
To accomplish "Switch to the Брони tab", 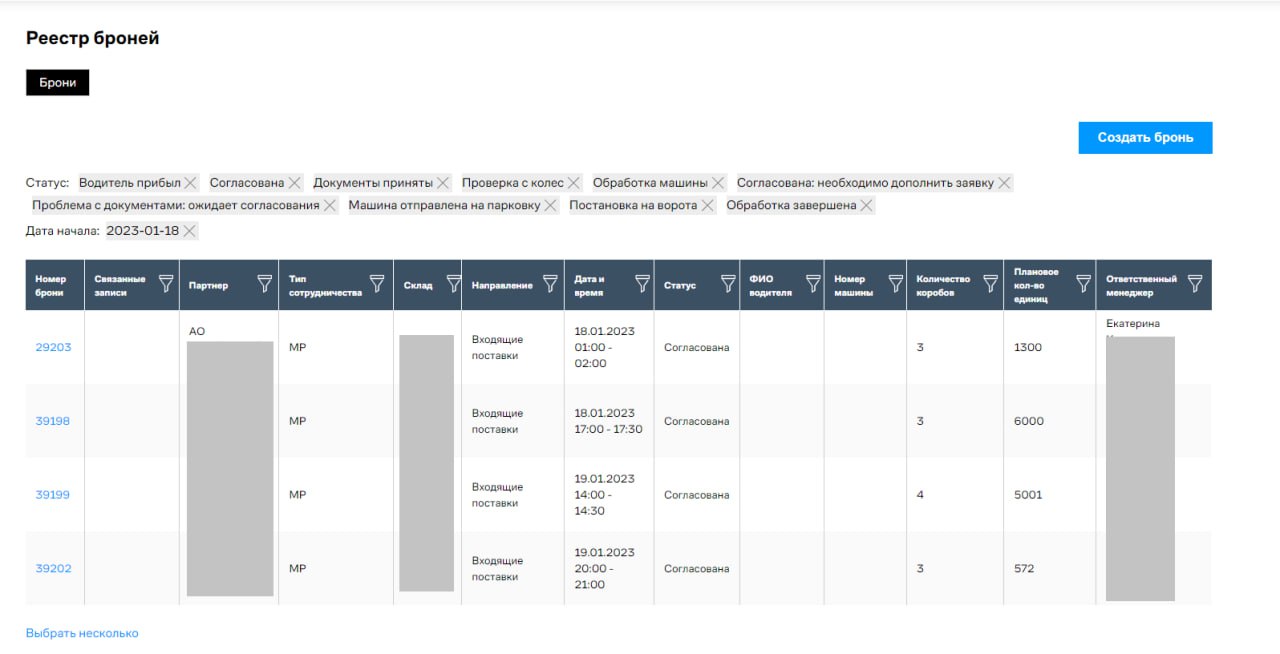I will click(58, 83).
